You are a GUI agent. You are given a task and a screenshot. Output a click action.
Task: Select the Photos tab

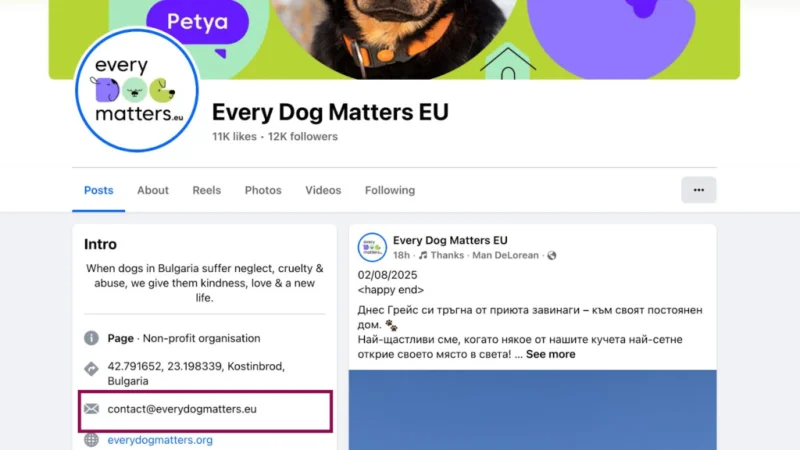[263, 190]
